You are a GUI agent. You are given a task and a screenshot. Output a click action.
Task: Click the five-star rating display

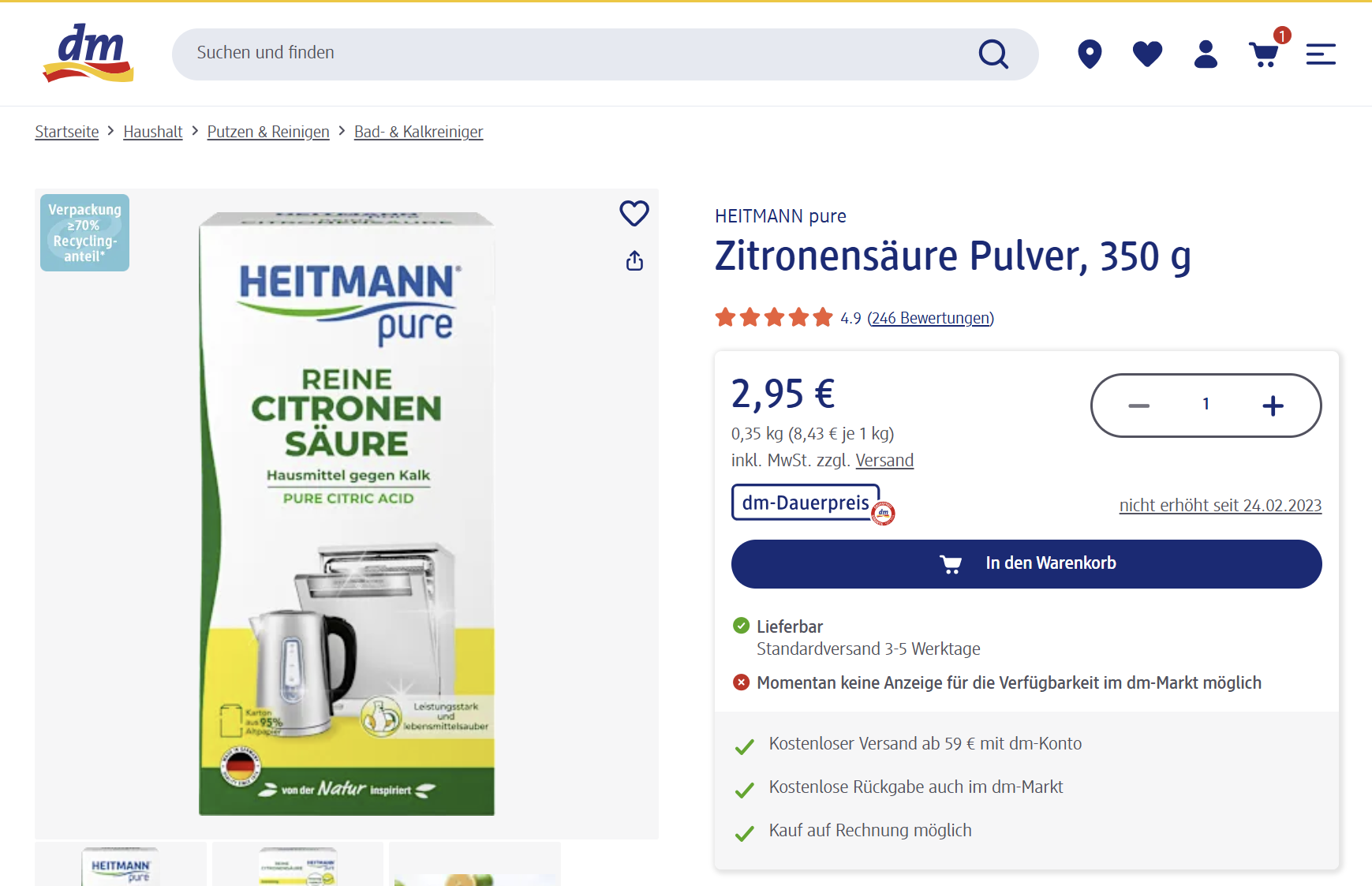click(x=774, y=316)
